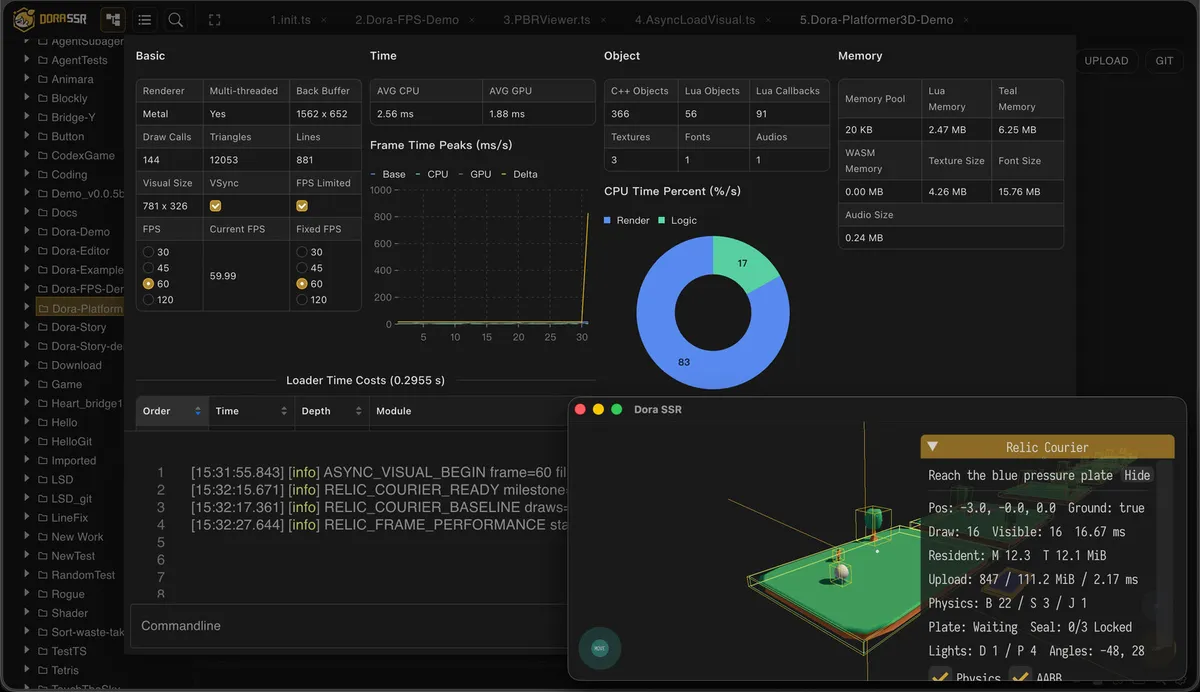
Task: Open the list view toolbar icon
Action: click(145, 19)
